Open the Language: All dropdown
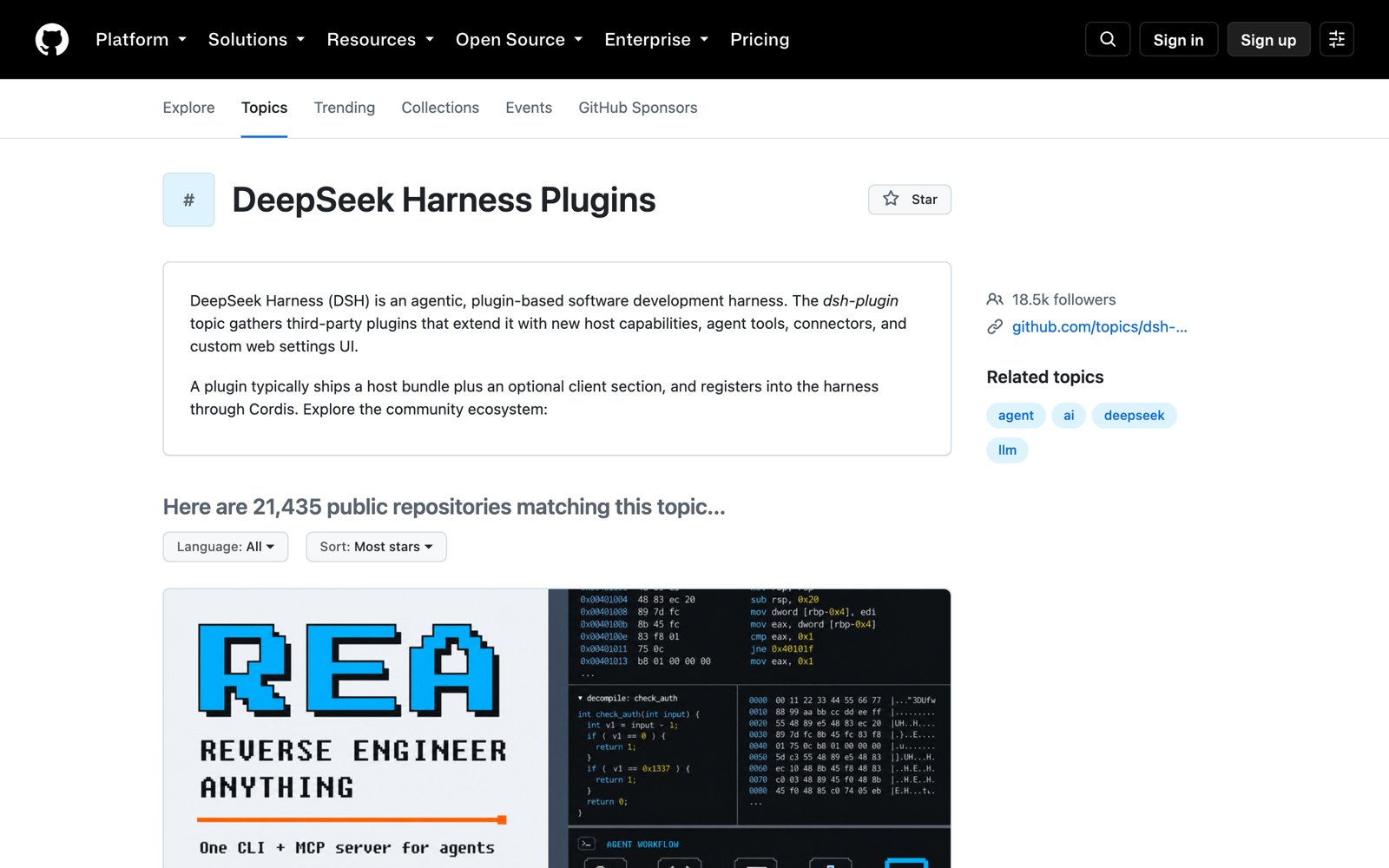 (226, 547)
